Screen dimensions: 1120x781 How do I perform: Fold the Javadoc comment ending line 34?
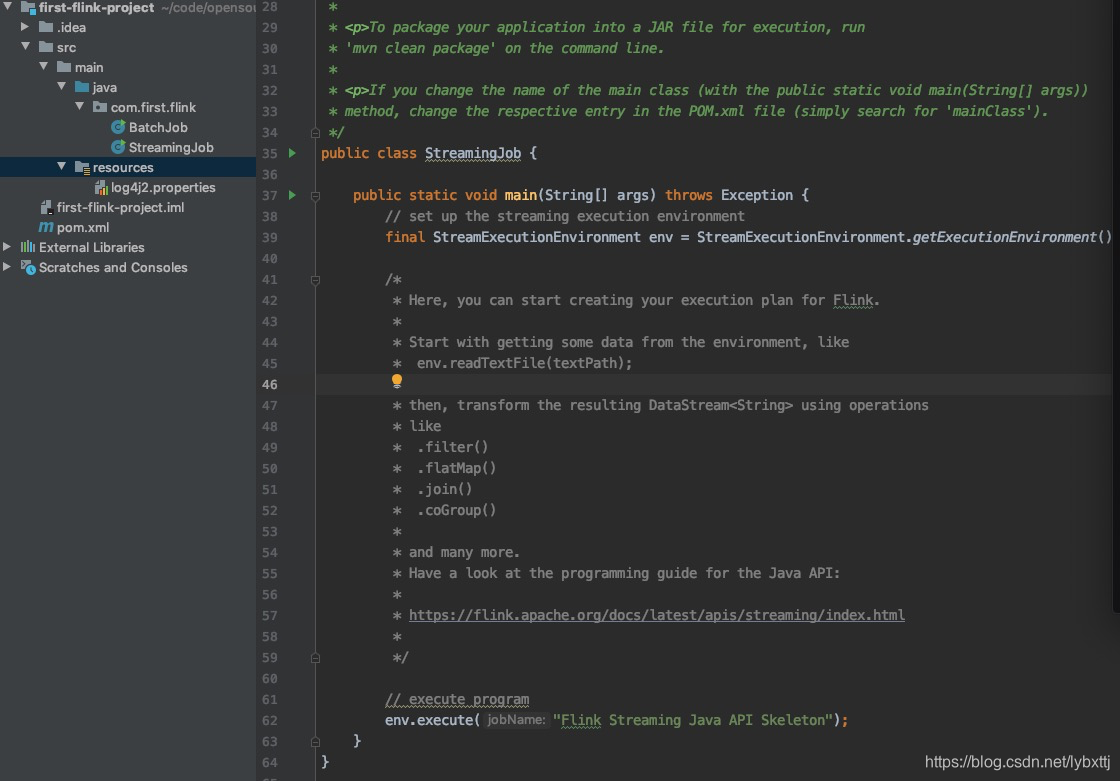click(x=315, y=132)
